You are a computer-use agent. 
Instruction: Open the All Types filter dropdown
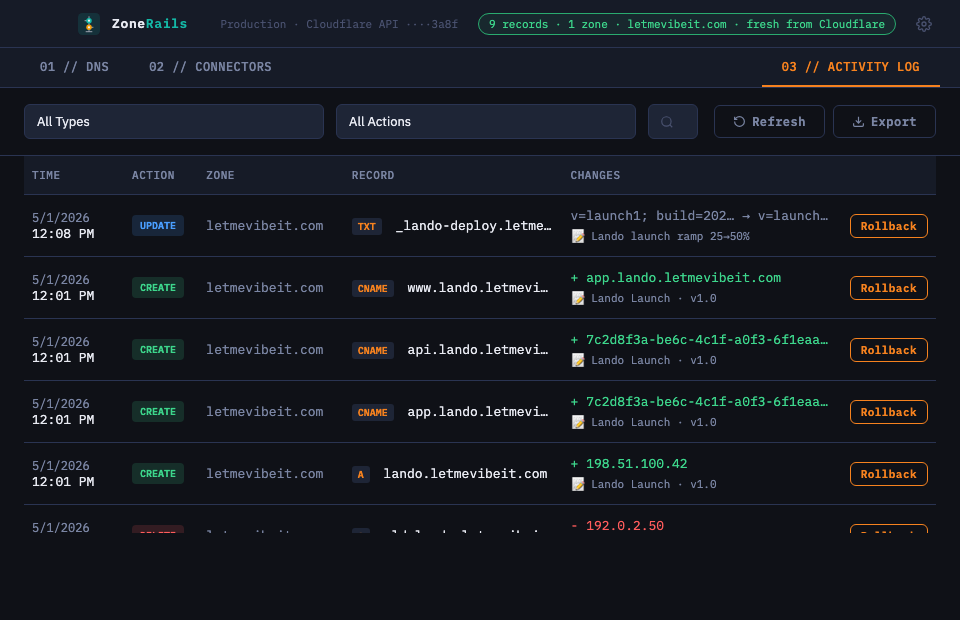tap(174, 121)
